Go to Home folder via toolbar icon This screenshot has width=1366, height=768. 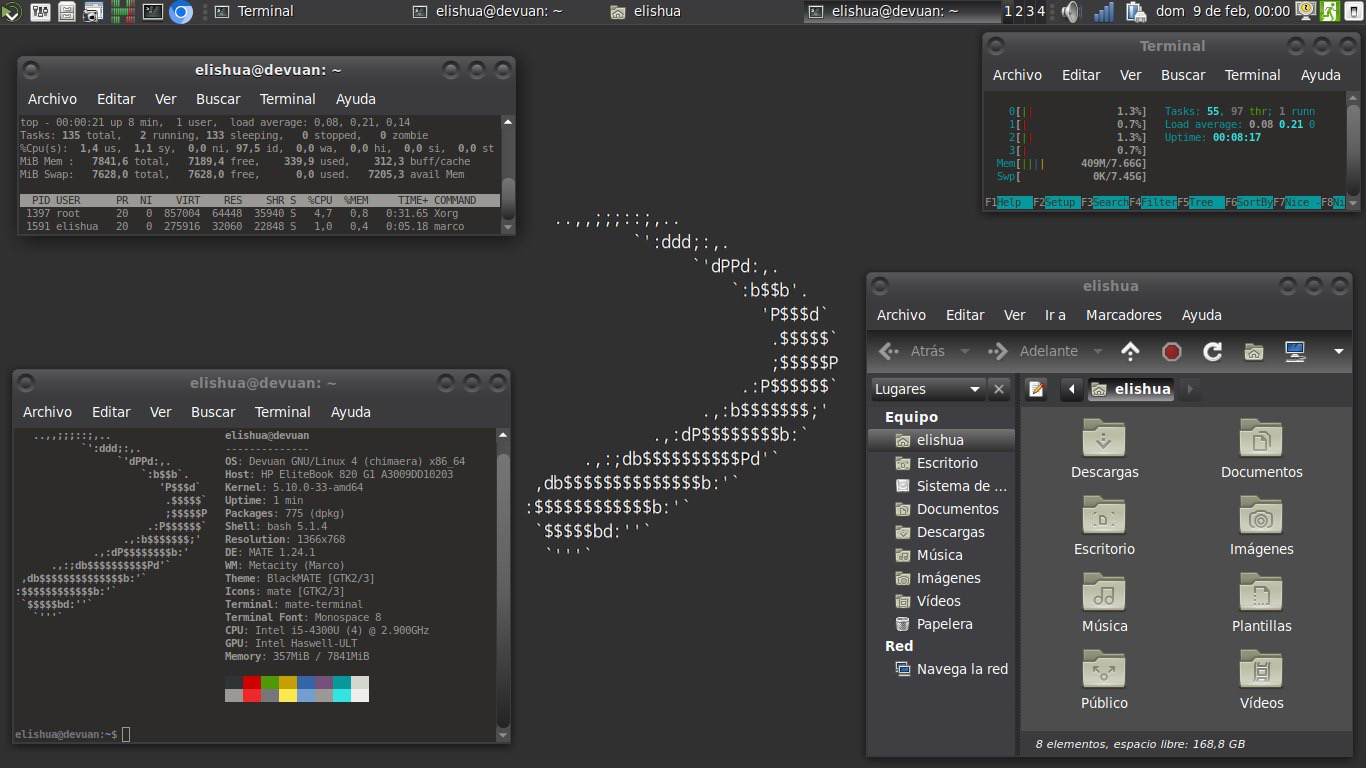1254,351
